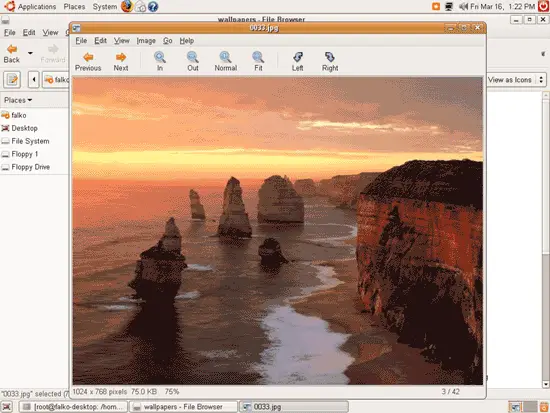
Task: Open the Places sidebar dropdown
Action: (x=18, y=100)
